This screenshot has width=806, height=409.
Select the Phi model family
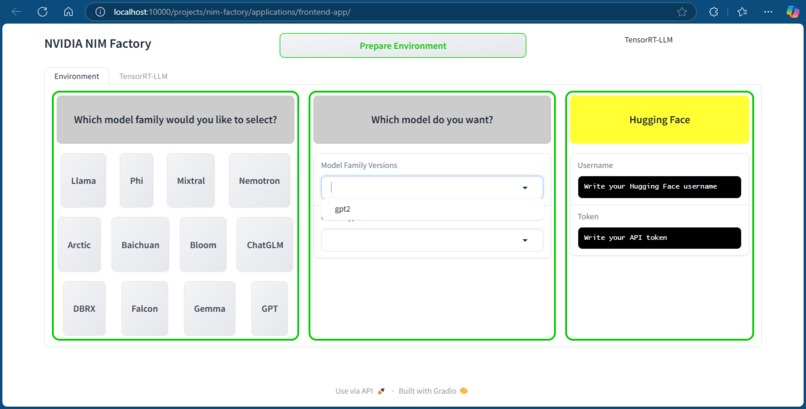tap(137, 180)
